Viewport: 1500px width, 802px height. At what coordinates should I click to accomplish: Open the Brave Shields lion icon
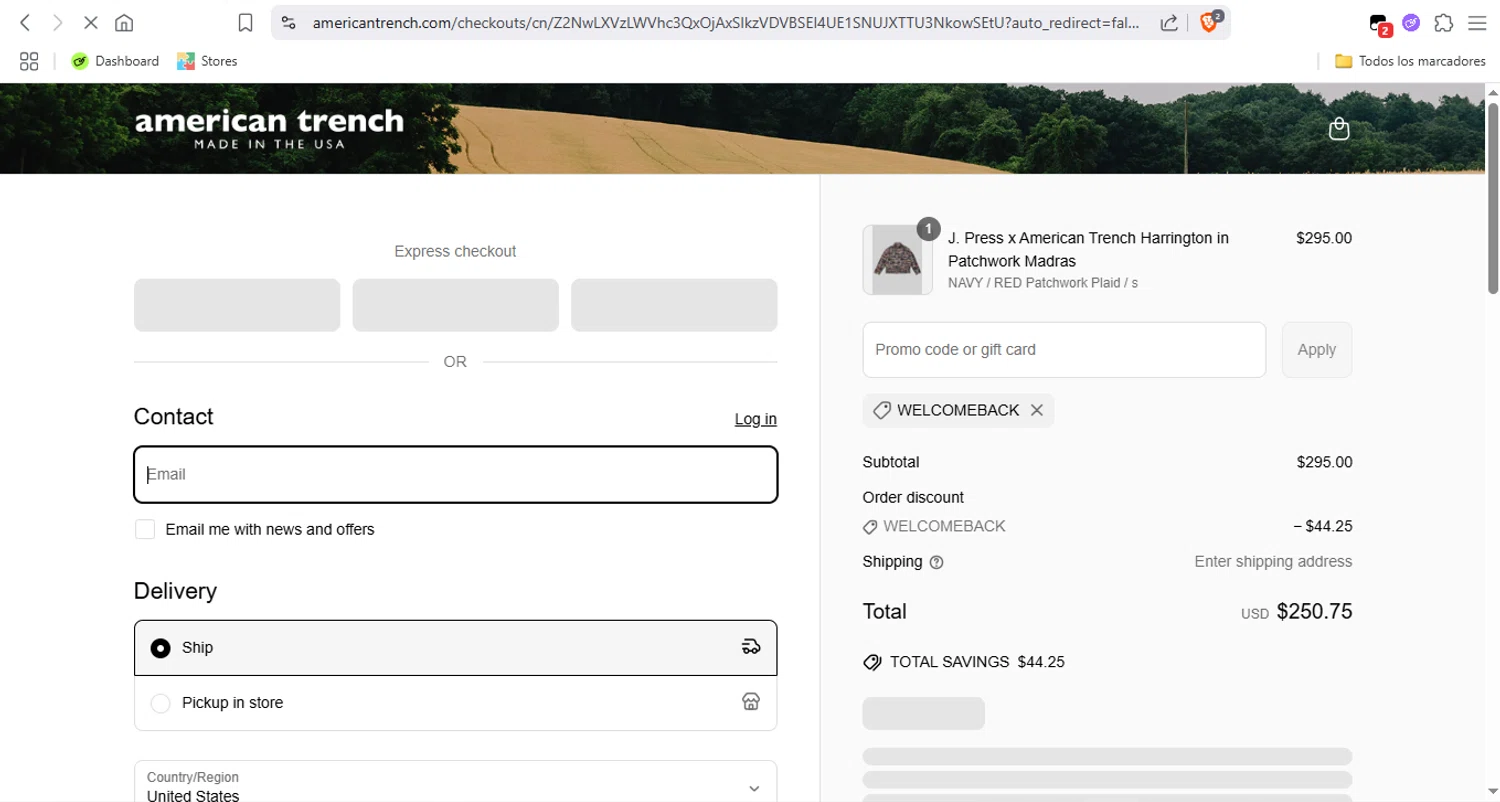1209,22
